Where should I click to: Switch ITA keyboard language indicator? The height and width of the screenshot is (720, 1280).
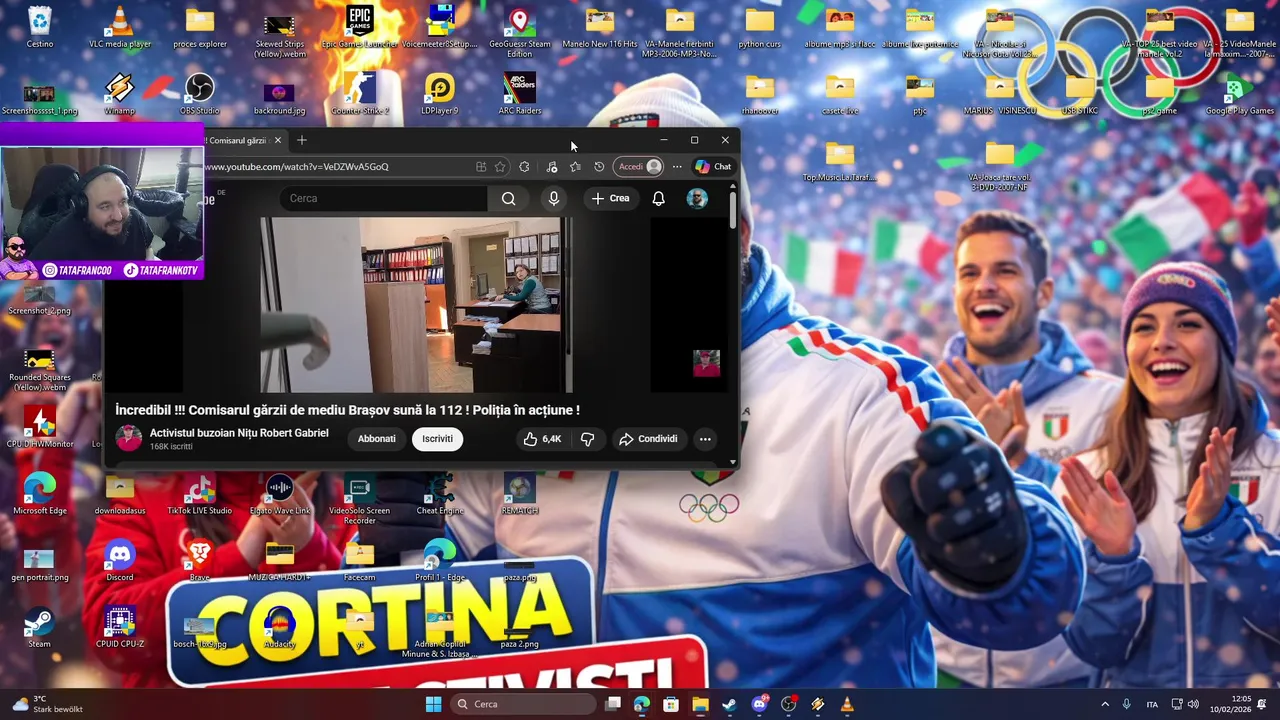coord(1152,704)
